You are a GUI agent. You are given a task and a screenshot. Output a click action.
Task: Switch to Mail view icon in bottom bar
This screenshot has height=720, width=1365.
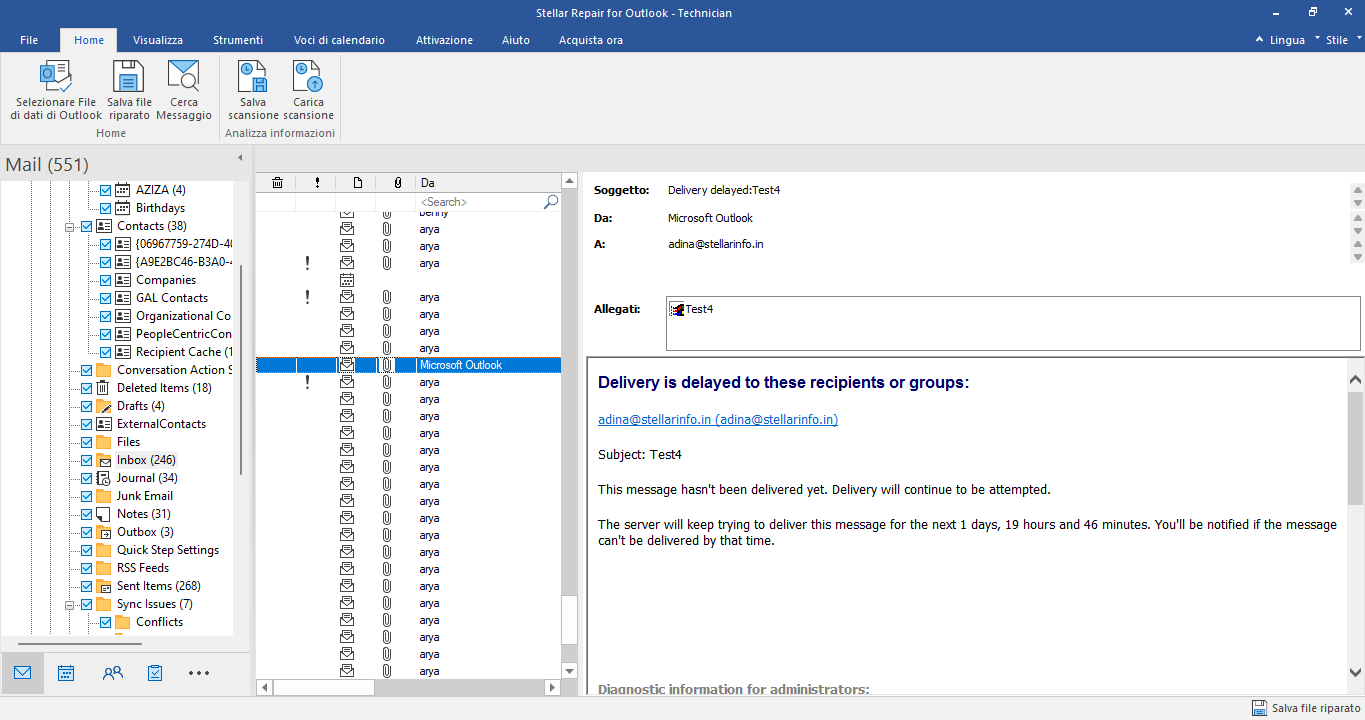coord(22,673)
